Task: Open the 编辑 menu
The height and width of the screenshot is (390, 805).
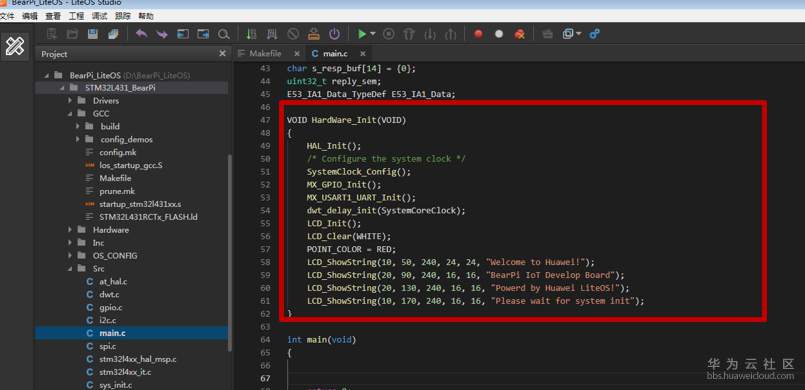Action: click(x=30, y=16)
